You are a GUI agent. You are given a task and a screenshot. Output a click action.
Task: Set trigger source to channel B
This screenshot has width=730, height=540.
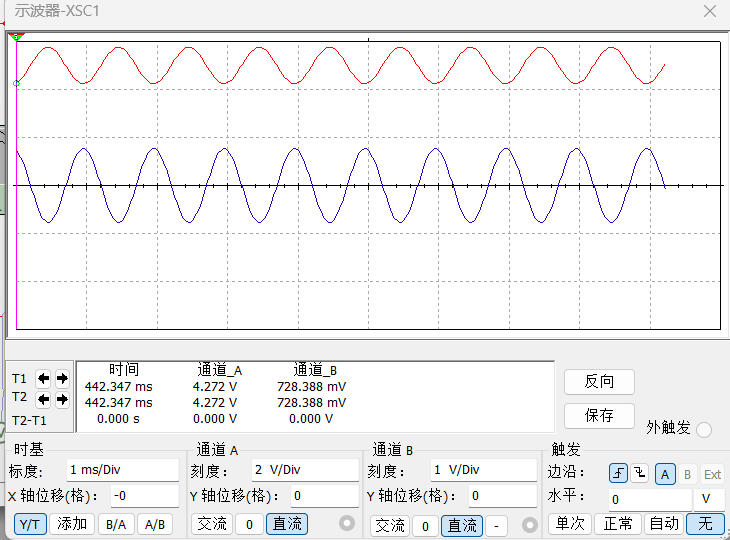(687, 474)
